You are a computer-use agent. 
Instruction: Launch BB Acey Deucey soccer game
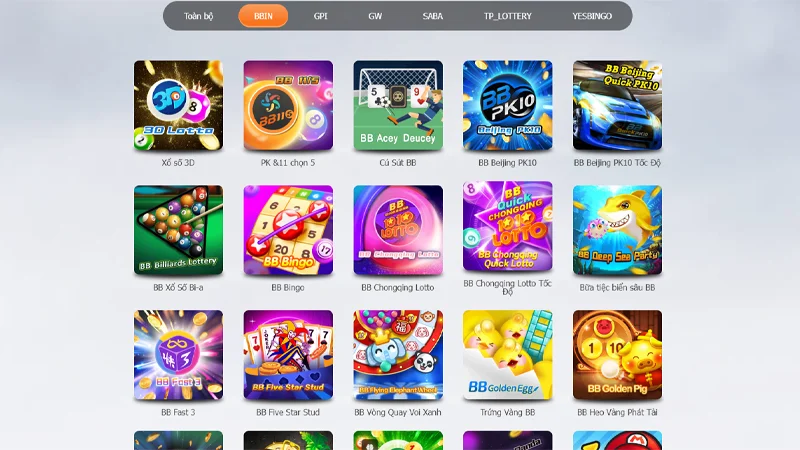tap(398, 106)
